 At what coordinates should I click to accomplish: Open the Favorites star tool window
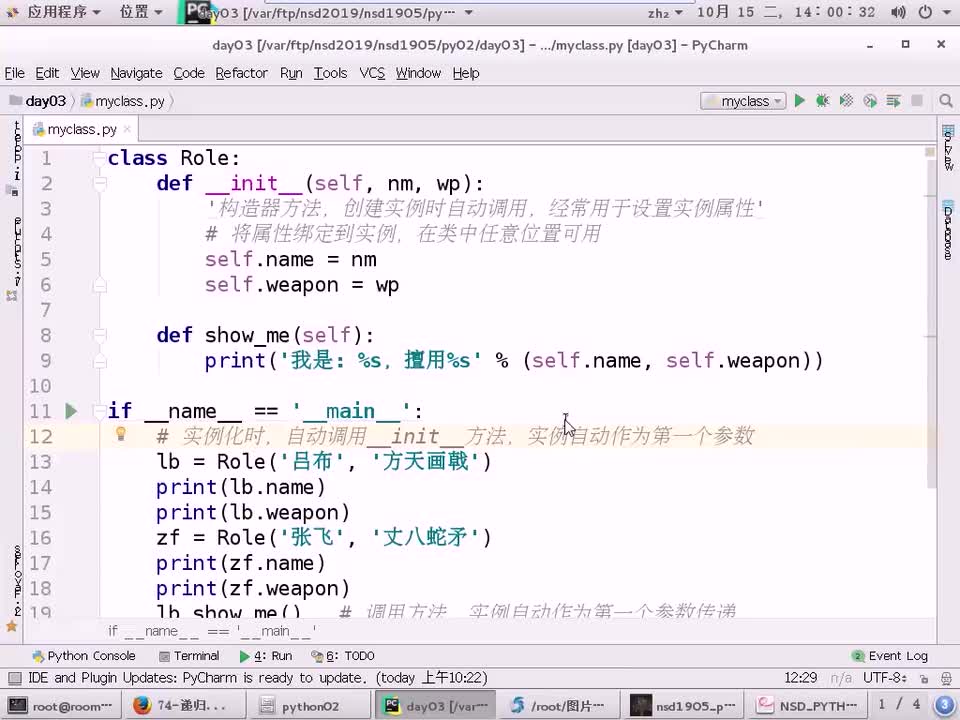tap(12, 626)
